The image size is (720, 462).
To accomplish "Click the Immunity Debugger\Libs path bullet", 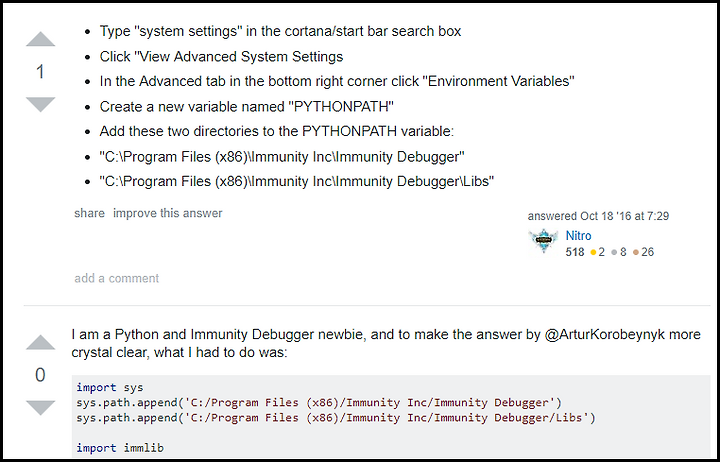I will (x=297, y=181).
